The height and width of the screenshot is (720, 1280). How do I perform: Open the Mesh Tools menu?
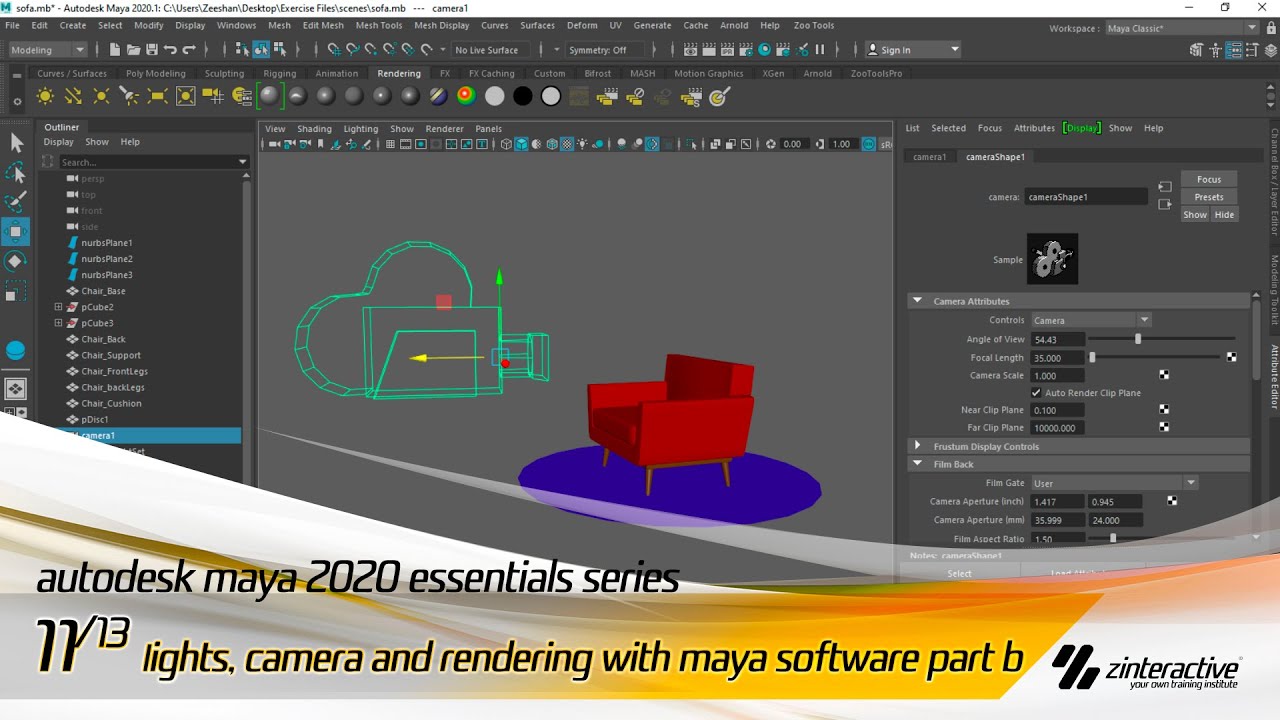379,25
